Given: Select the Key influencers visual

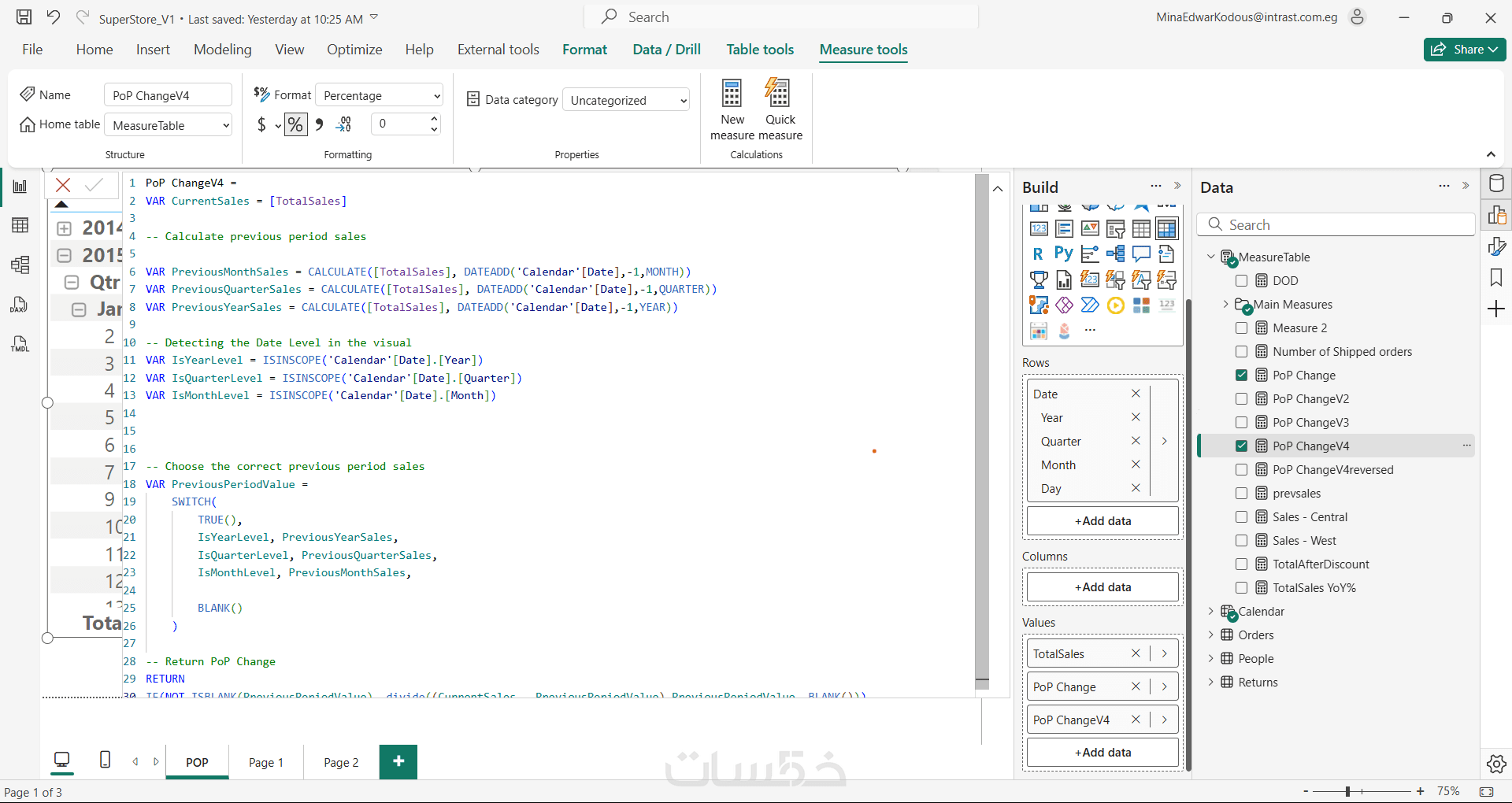Looking at the screenshot, I should (1090, 253).
